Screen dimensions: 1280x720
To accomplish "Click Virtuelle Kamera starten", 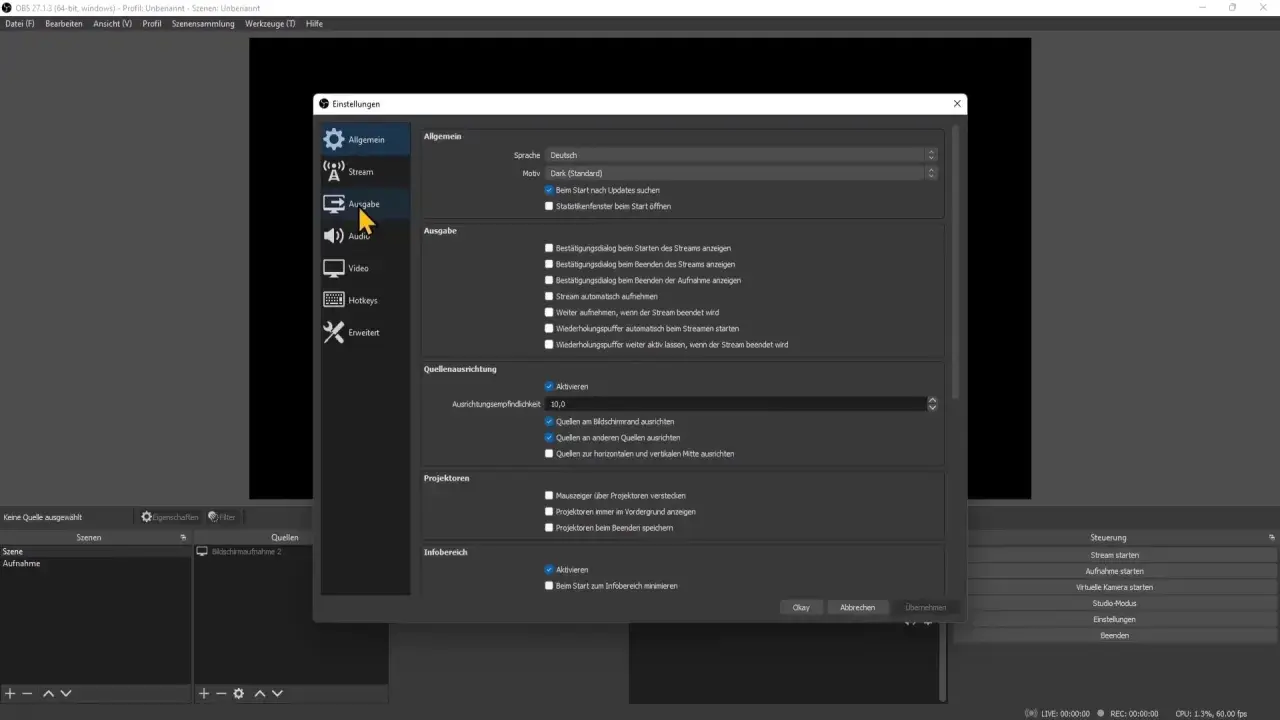I will pos(1114,587).
